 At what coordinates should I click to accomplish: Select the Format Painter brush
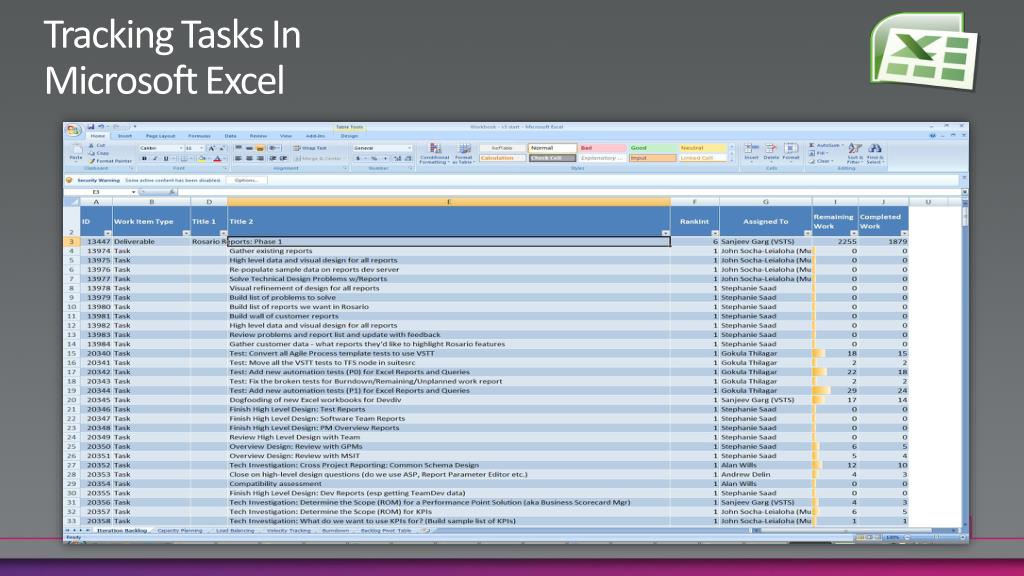pos(110,161)
